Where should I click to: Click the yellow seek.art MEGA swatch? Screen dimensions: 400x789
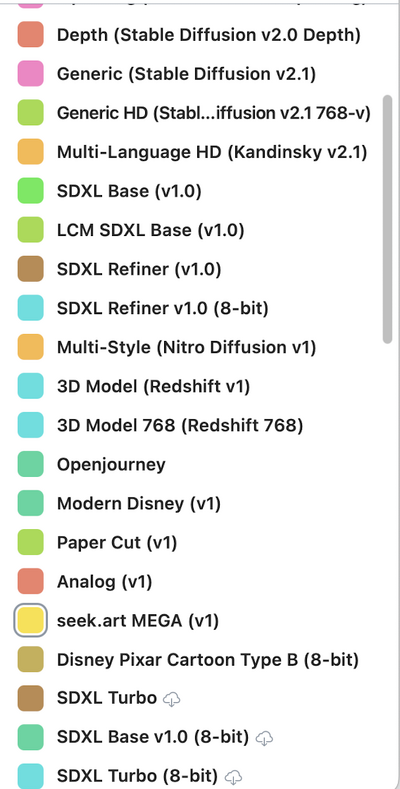pyautogui.click(x=31, y=620)
